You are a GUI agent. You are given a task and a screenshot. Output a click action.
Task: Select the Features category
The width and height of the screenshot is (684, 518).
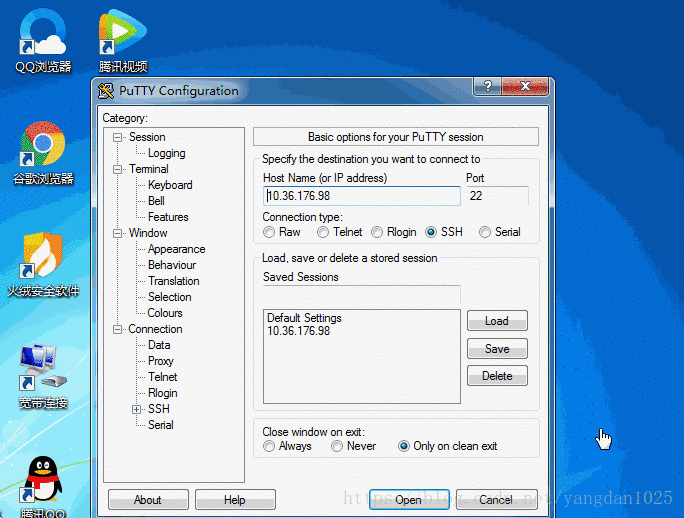pos(168,217)
